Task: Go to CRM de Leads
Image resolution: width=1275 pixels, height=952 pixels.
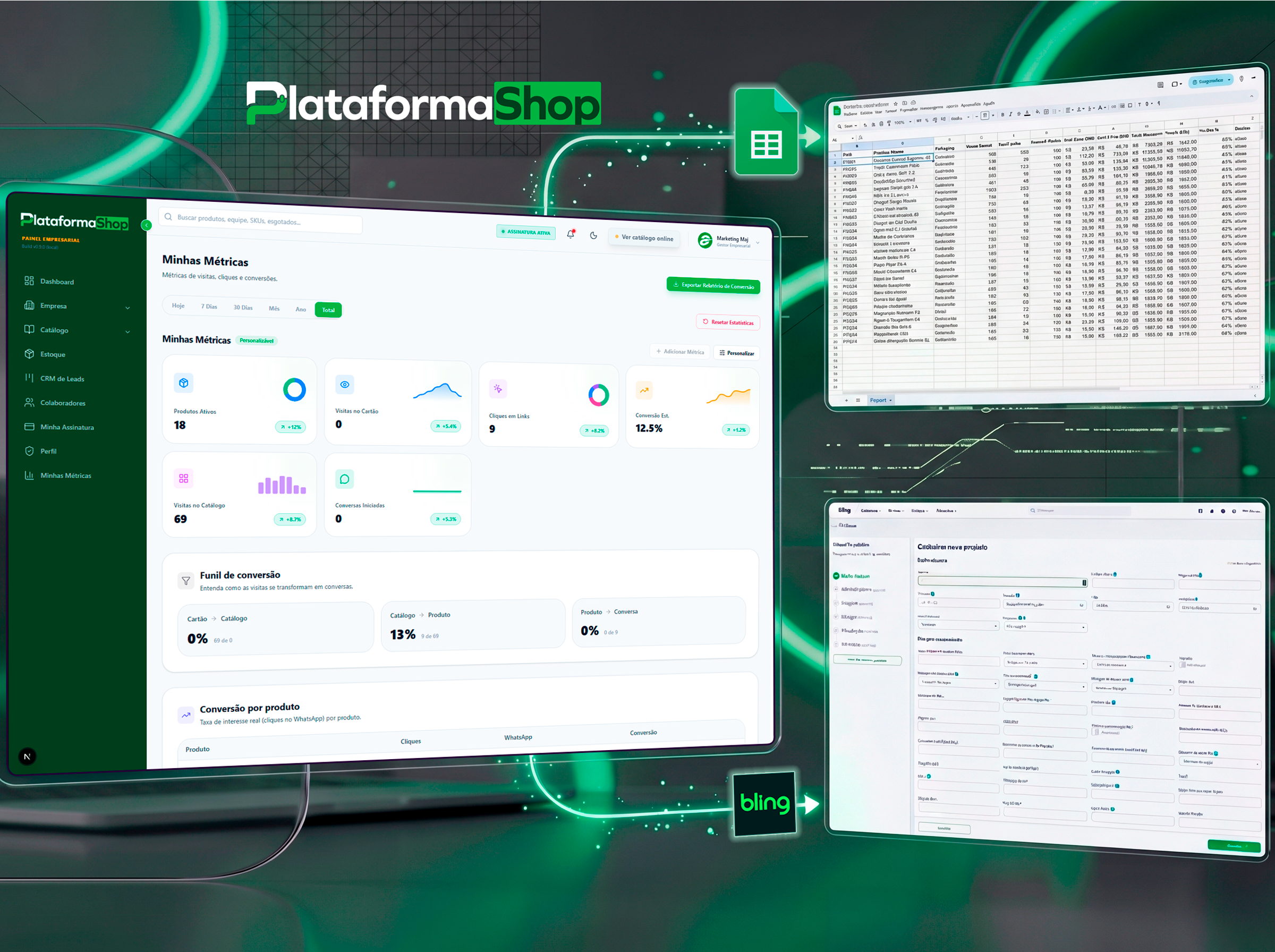Action: (x=54, y=379)
